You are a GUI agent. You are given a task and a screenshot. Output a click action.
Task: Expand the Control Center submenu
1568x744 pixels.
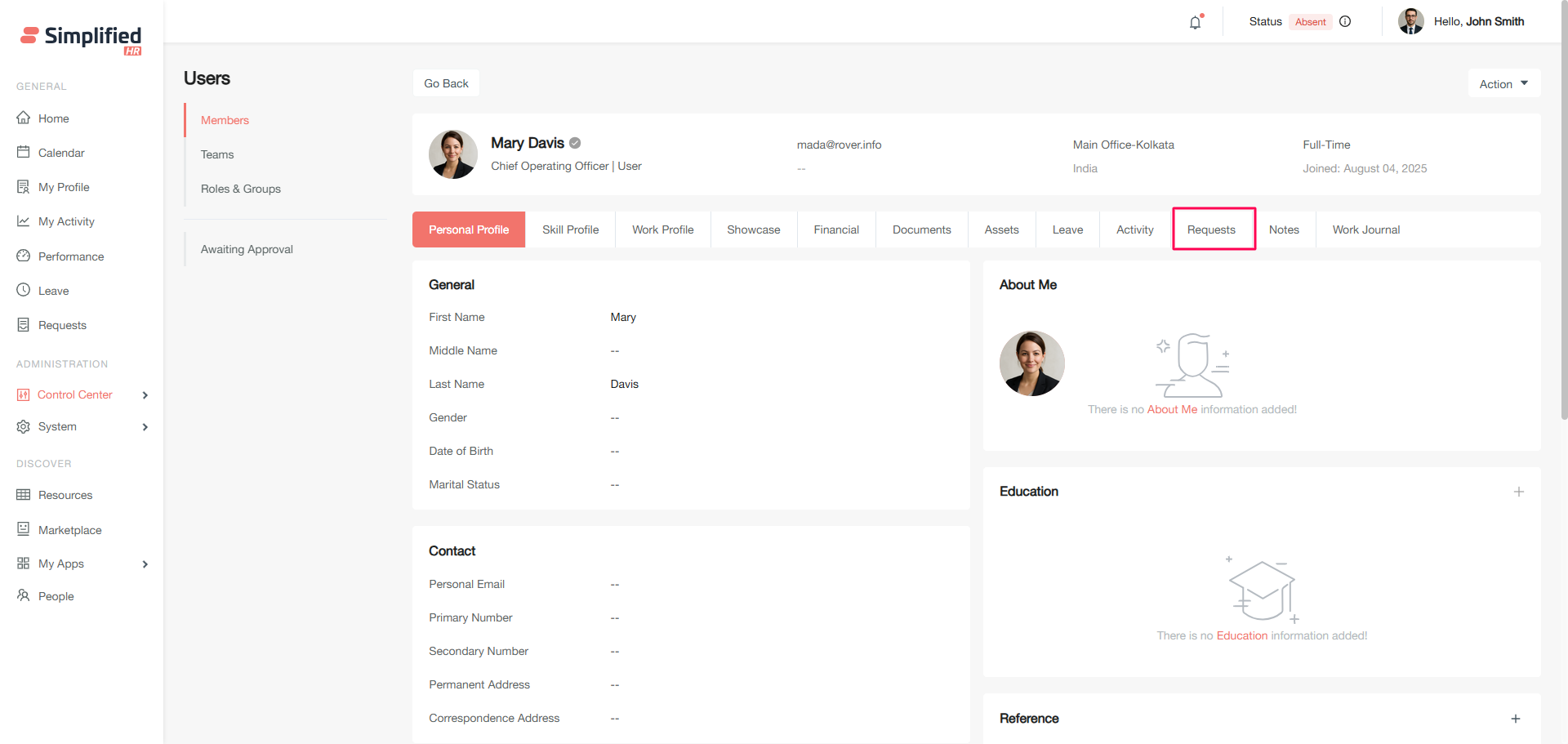click(145, 395)
